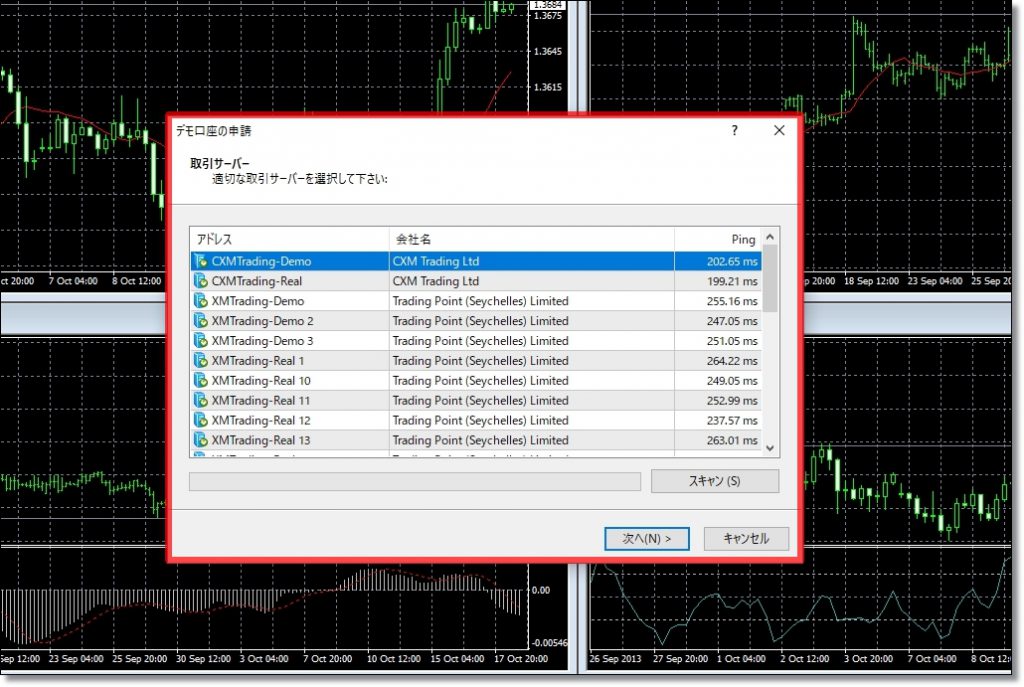Close the デモ口座の申請 dialog
Screen dimensions: 1024x687
tap(779, 130)
